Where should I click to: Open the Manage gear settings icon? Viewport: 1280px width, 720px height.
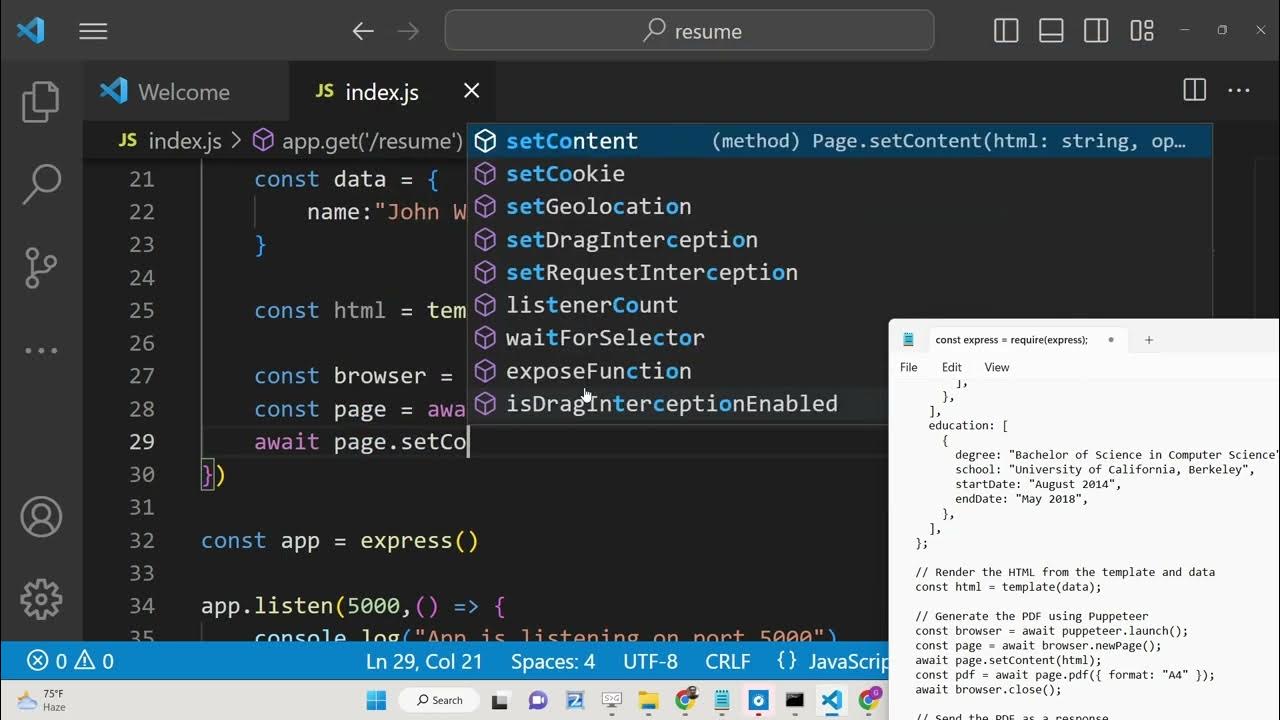(x=41, y=599)
